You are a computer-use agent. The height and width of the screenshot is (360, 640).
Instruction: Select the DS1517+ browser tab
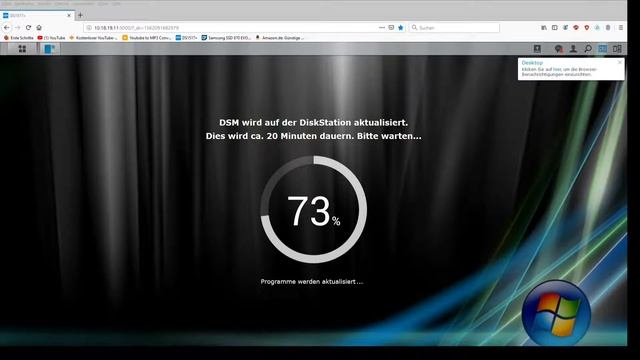click(37, 15)
